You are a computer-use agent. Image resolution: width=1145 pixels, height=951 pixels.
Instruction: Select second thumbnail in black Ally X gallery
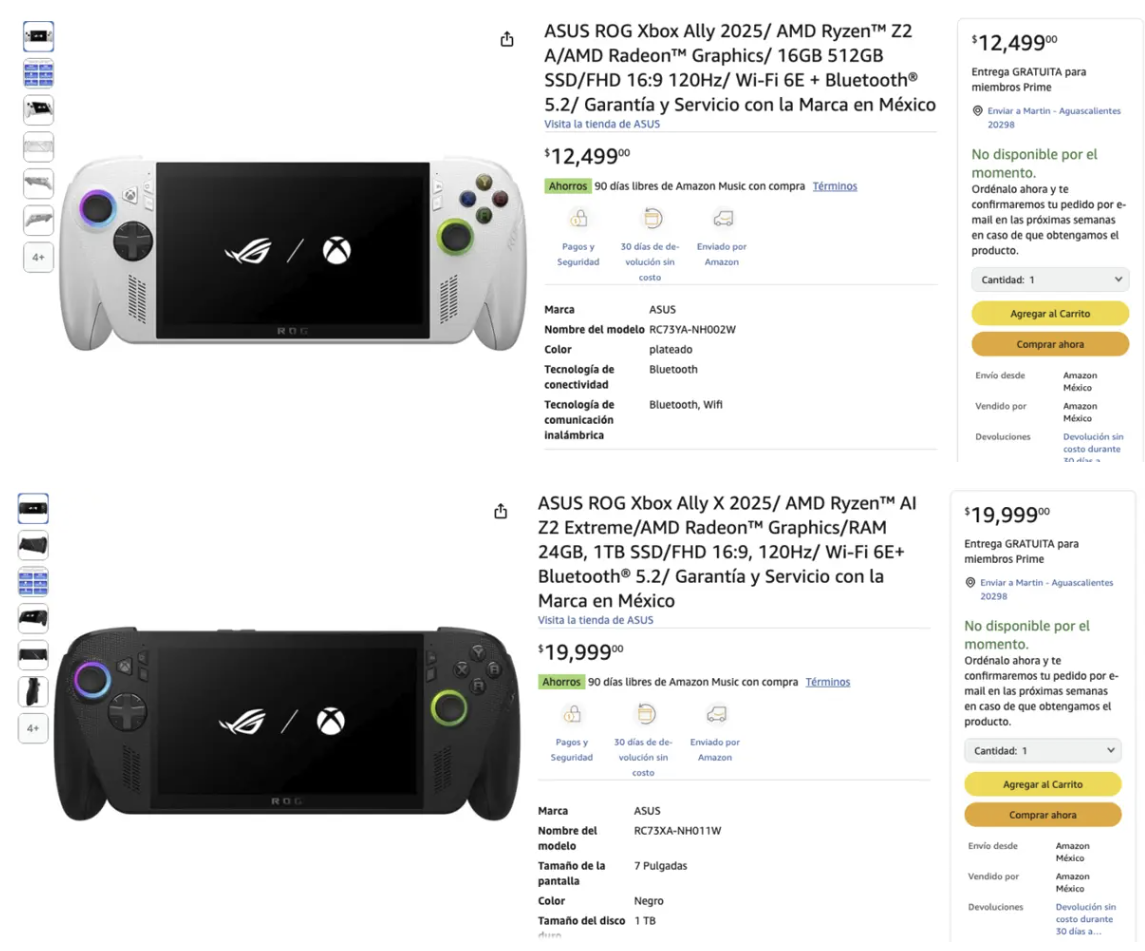pos(33,545)
